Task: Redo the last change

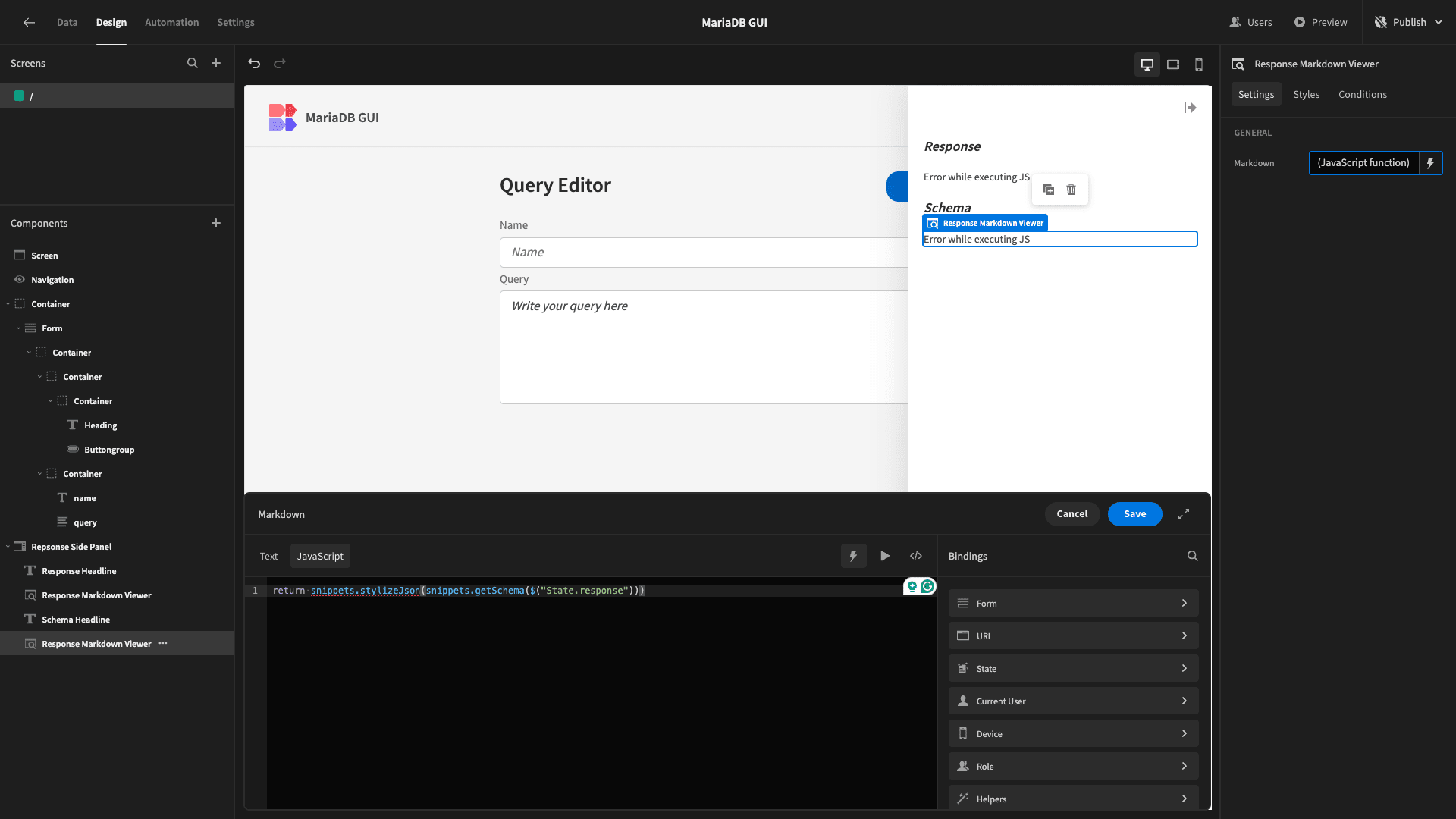Action: [x=280, y=64]
